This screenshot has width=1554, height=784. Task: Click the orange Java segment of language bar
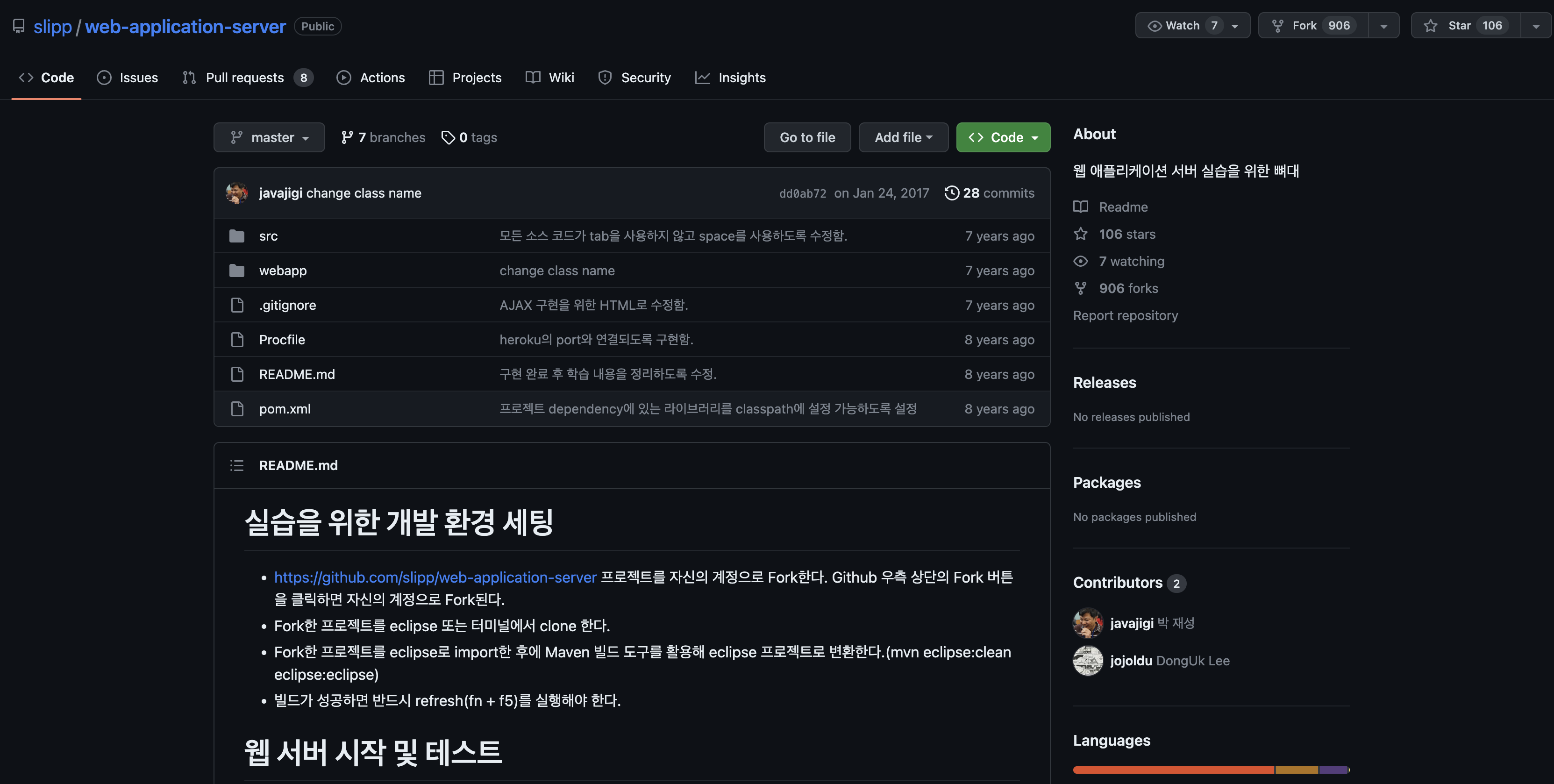pyautogui.click(x=1173, y=770)
